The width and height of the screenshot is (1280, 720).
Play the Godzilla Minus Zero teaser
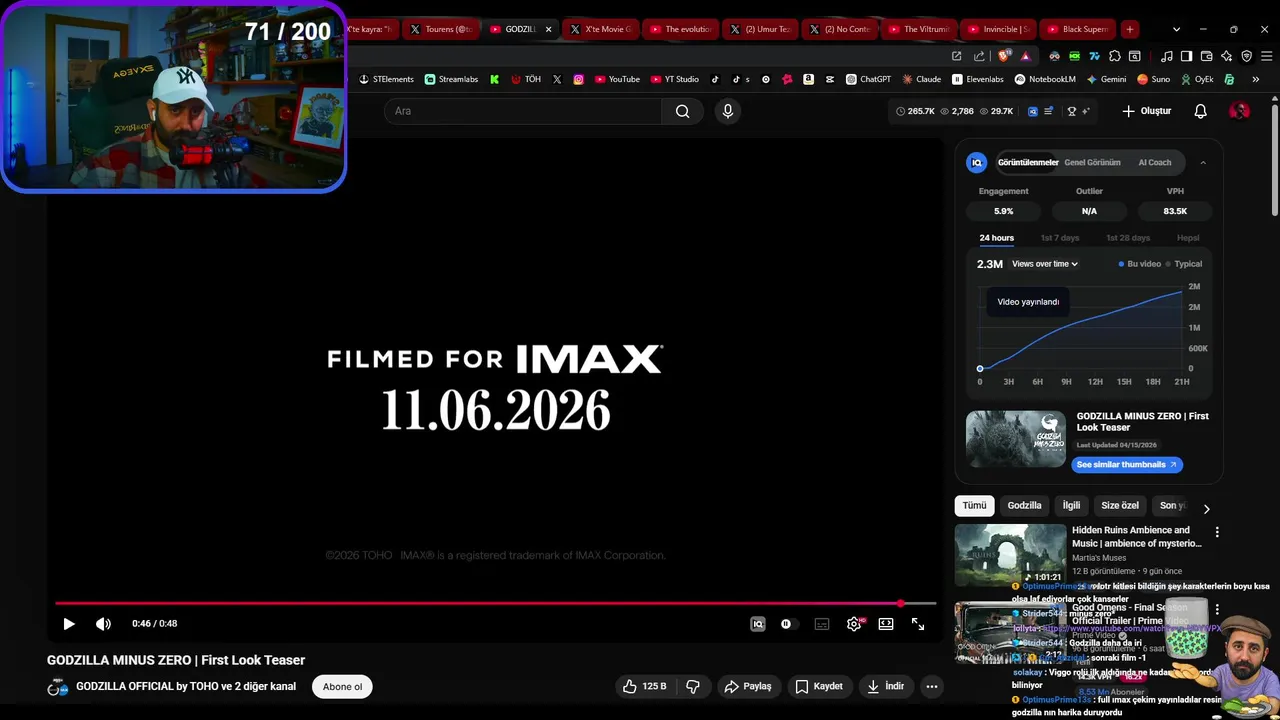[x=69, y=624]
